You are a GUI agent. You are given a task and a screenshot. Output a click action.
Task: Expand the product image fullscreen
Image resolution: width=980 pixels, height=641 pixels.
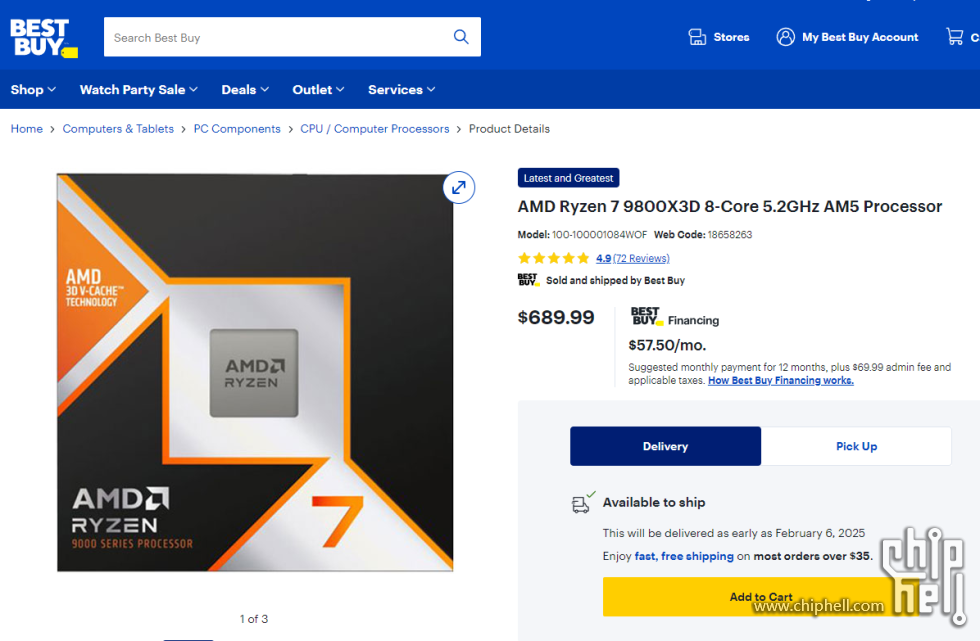tap(459, 187)
